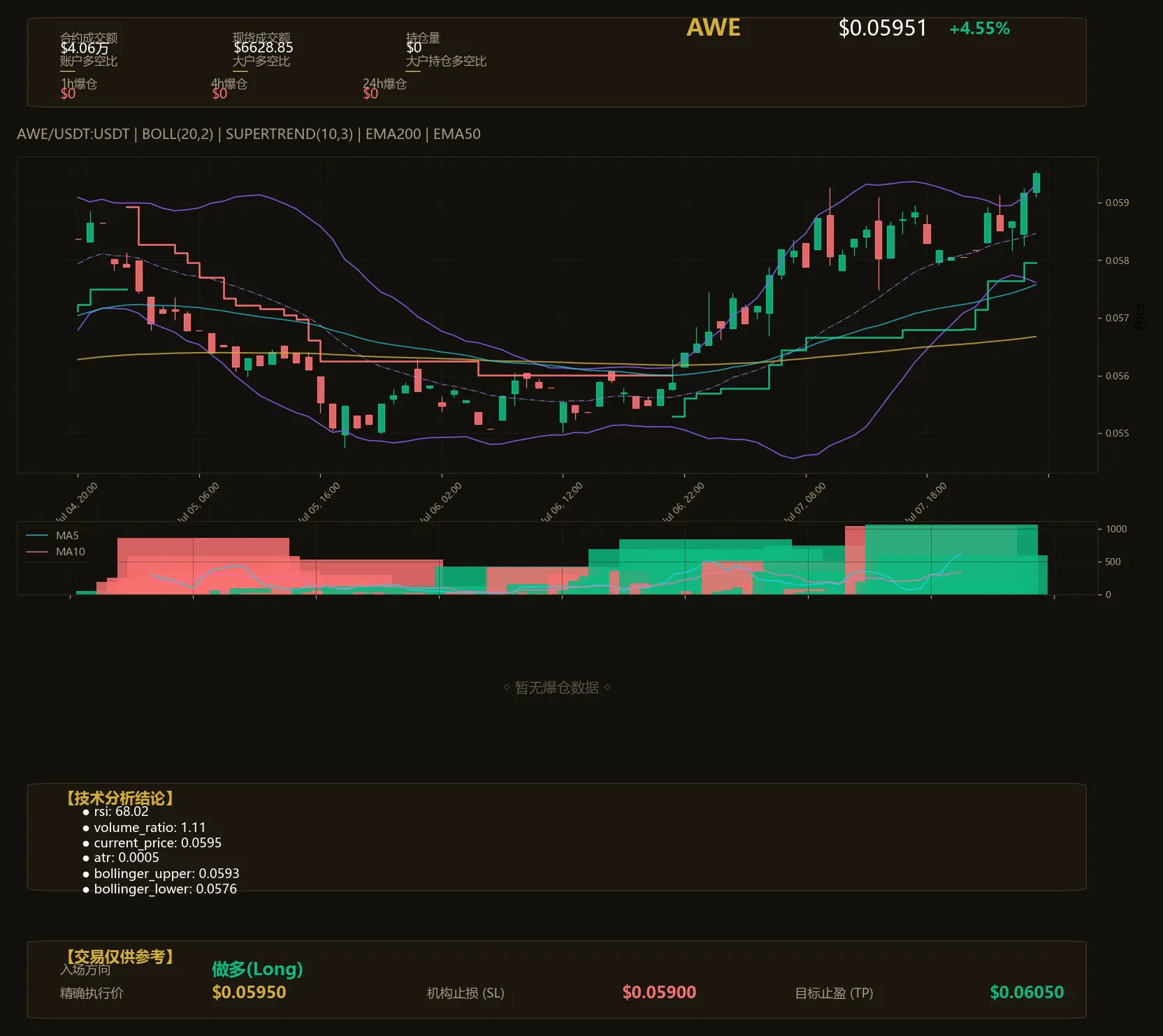Click the 0.058 price axis tick
This screenshot has width=1163, height=1036.
(1117, 261)
